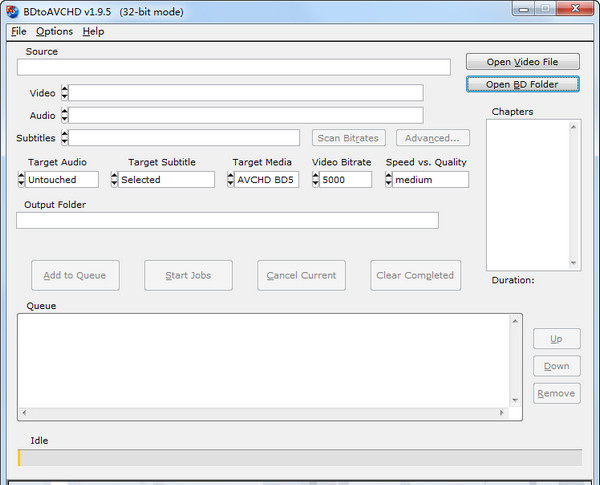This screenshot has height=485, width=600.
Task: Change Target Media AVCHD BD5 spinner
Action: pos(231,180)
